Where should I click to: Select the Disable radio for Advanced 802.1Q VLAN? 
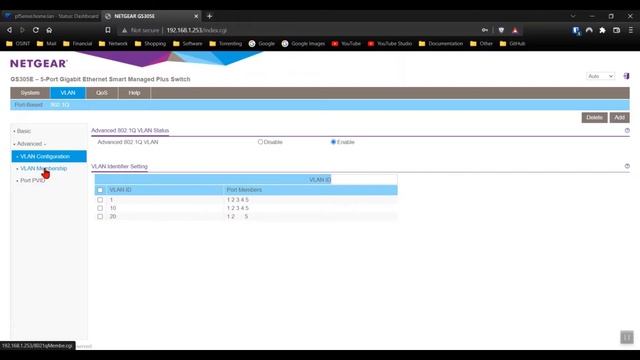(x=260, y=142)
